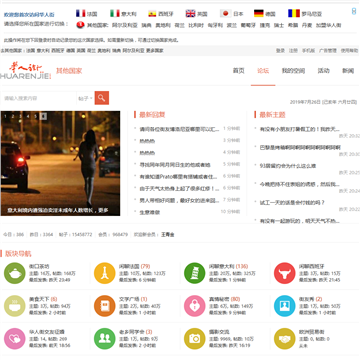Click the 老乡同学会 (3) board title
The width and height of the screenshot is (360, 360).
[x=136, y=332]
